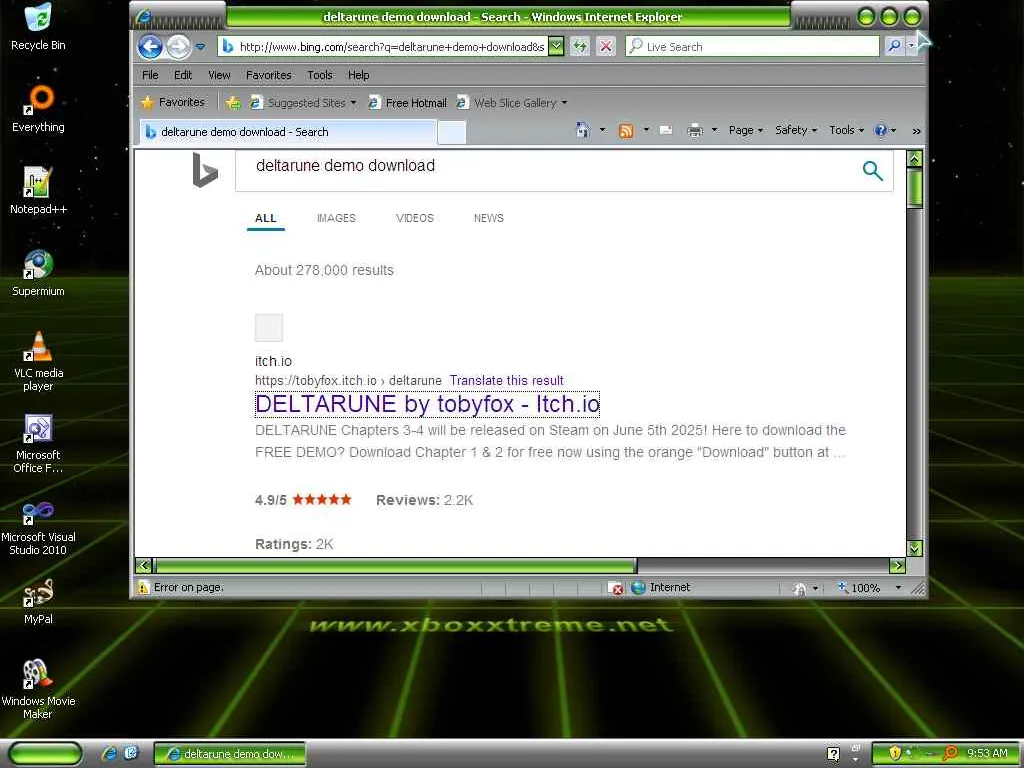
Task: Stop loading with the red X icon
Action: pos(606,46)
